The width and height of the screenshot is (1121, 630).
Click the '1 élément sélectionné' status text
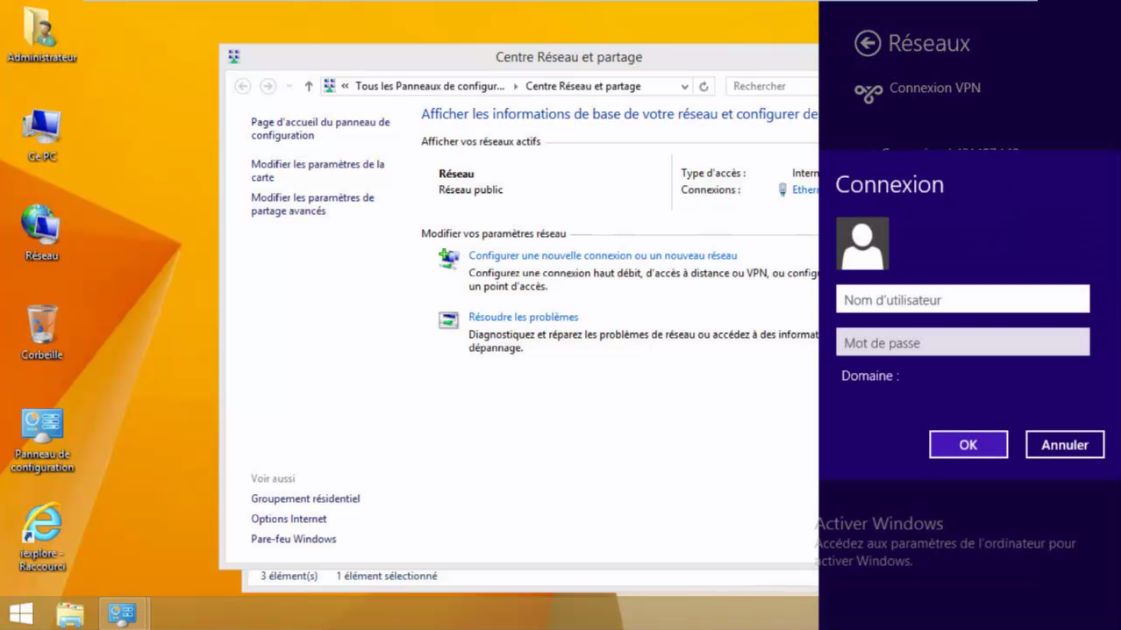[x=386, y=576]
